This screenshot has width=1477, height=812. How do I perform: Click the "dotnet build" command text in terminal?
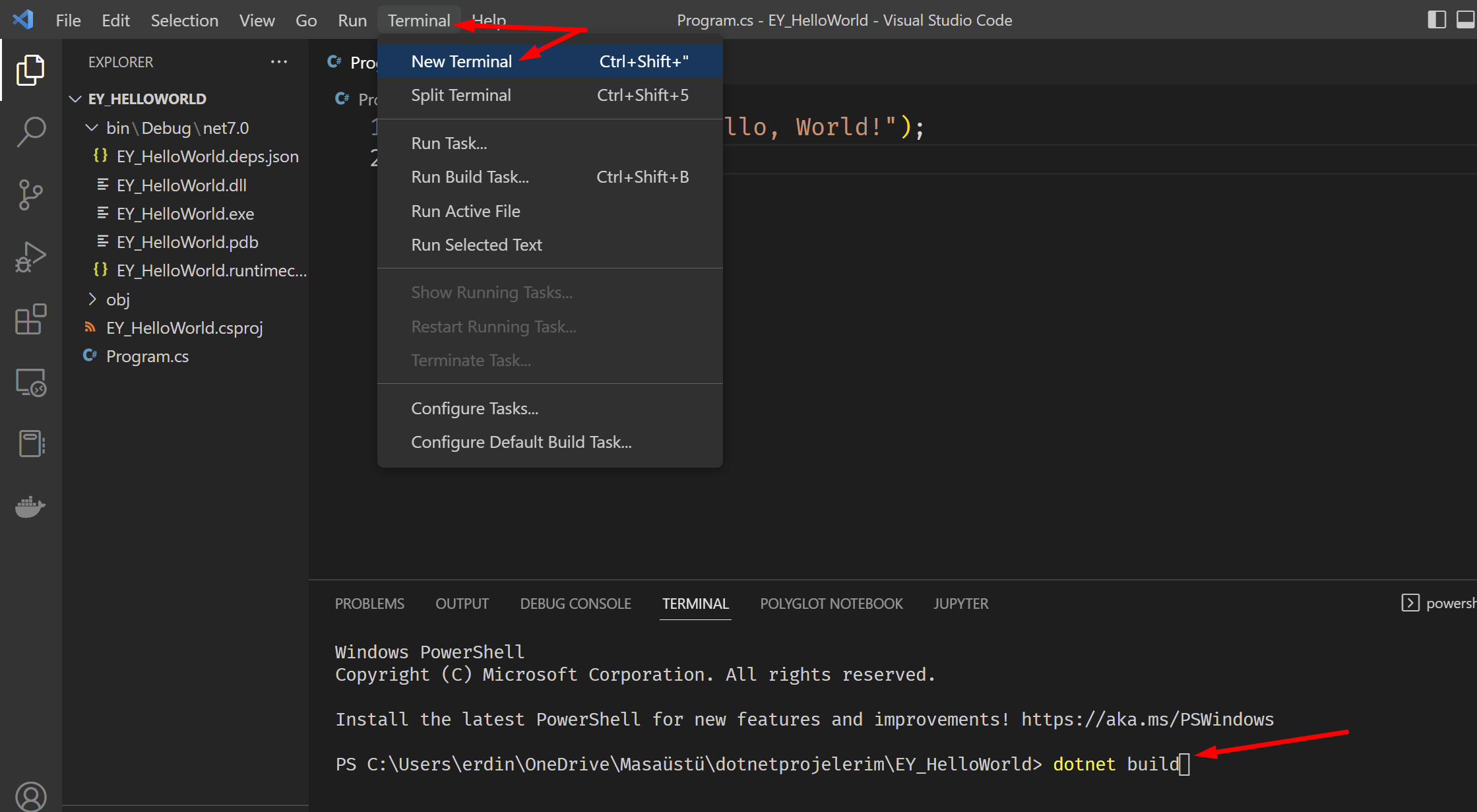1116,764
